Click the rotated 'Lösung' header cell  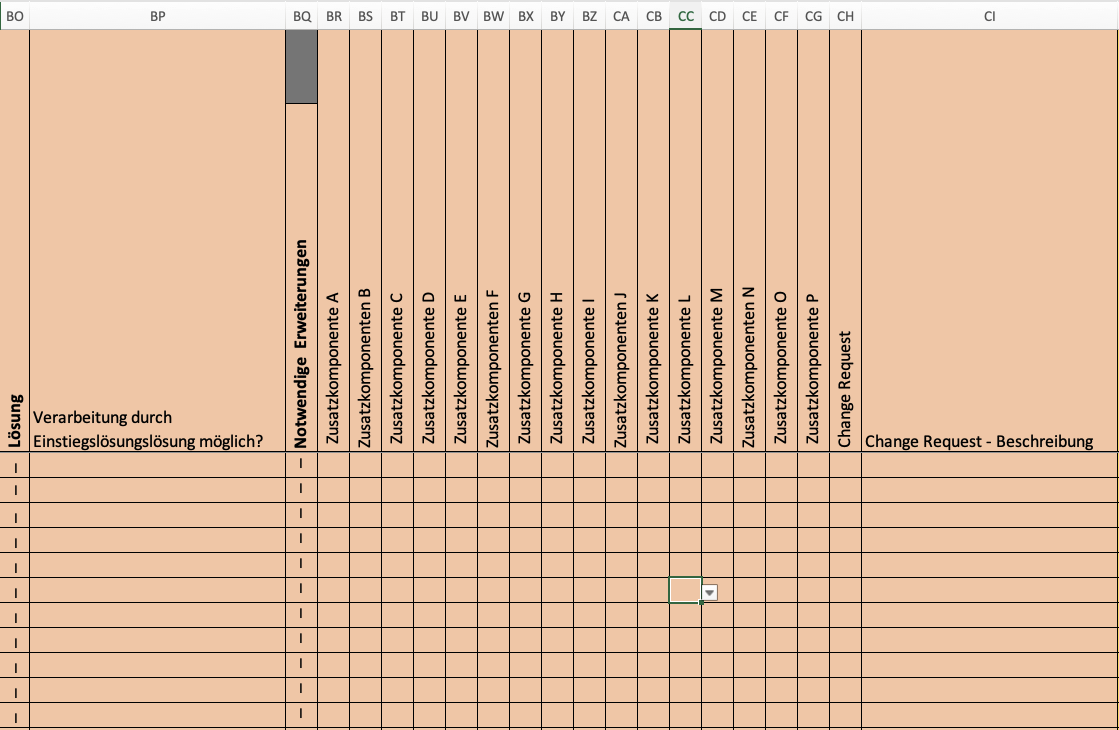(15, 425)
